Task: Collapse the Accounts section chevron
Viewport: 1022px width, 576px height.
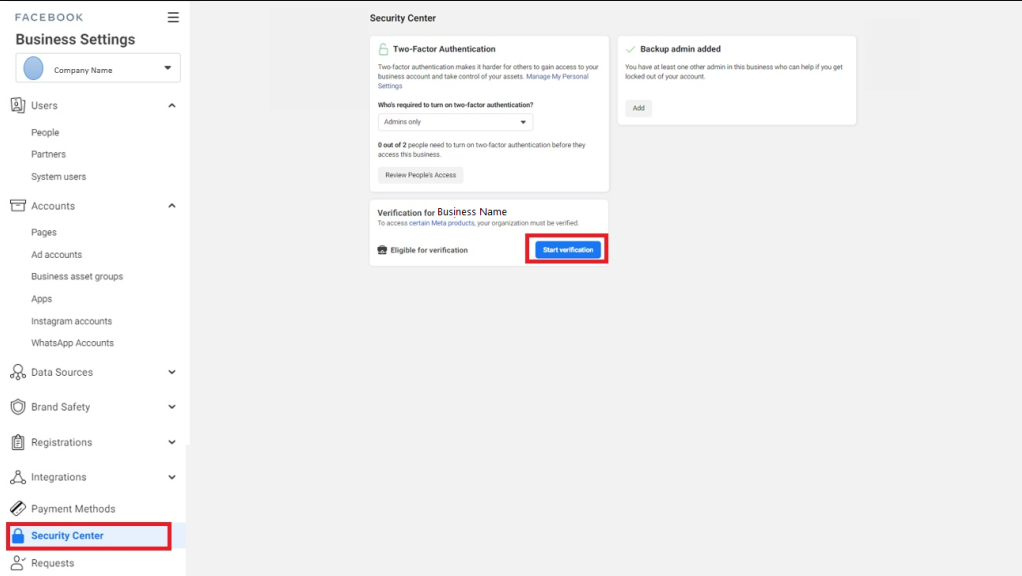Action: click(171, 206)
